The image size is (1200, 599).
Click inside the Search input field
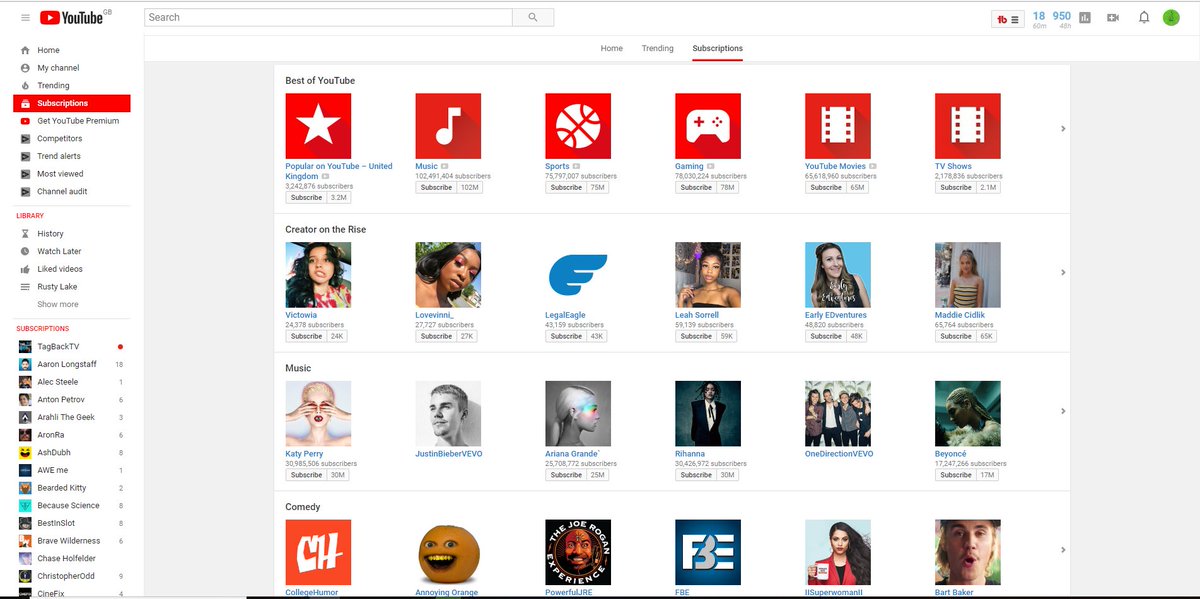tap(328, 17)
